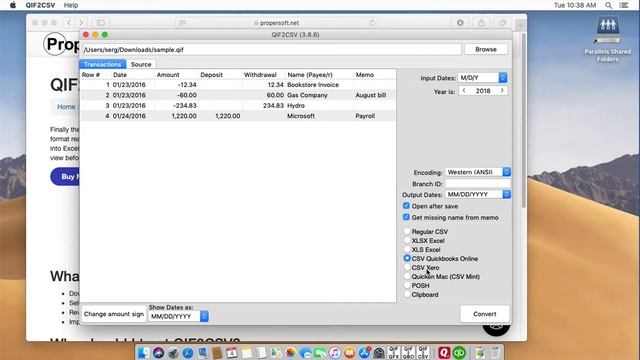Open Parallels Shared Folders desktop icon
Image resolution: width=640 pixels, height=360 pixels.
click(608, 40)
